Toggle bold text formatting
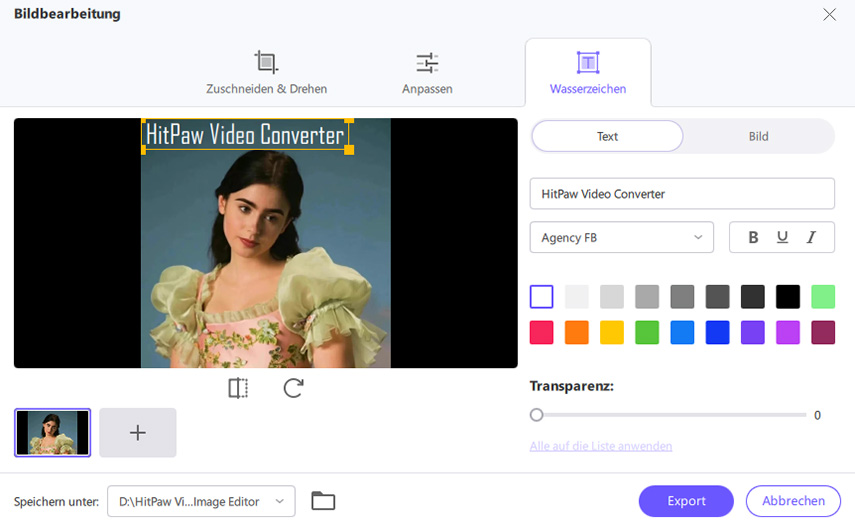The image size is (855, 526). click(753, 237)
